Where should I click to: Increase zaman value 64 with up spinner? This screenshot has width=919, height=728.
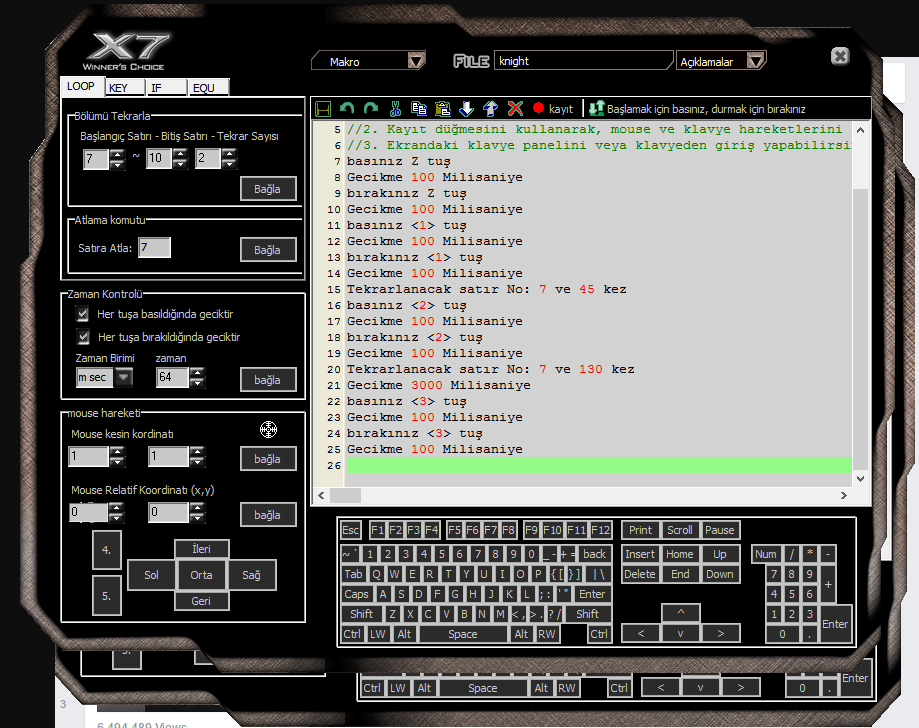click(x=198, y=373)
